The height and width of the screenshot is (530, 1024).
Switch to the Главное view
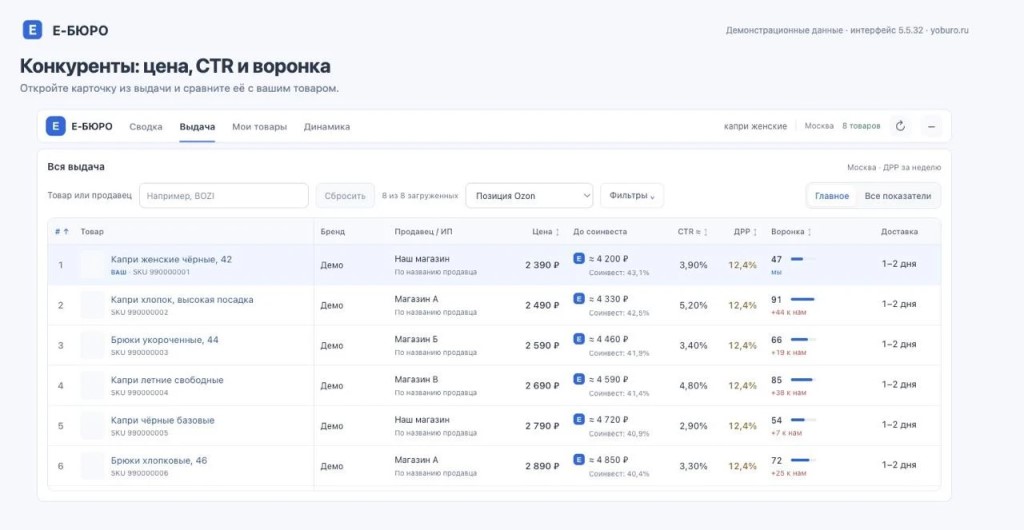tap(832, 196)
